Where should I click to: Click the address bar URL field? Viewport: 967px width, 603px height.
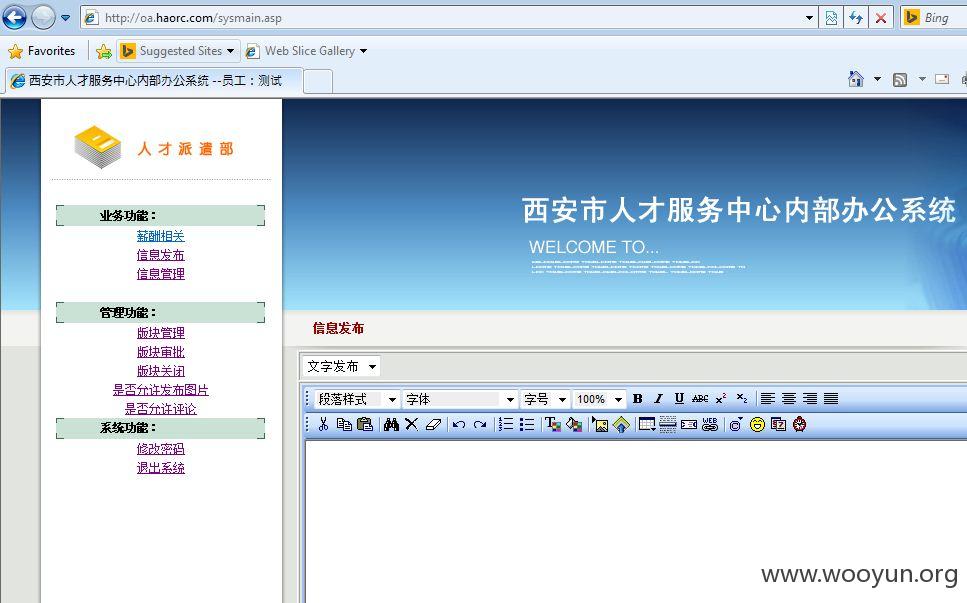click(450, 18)
